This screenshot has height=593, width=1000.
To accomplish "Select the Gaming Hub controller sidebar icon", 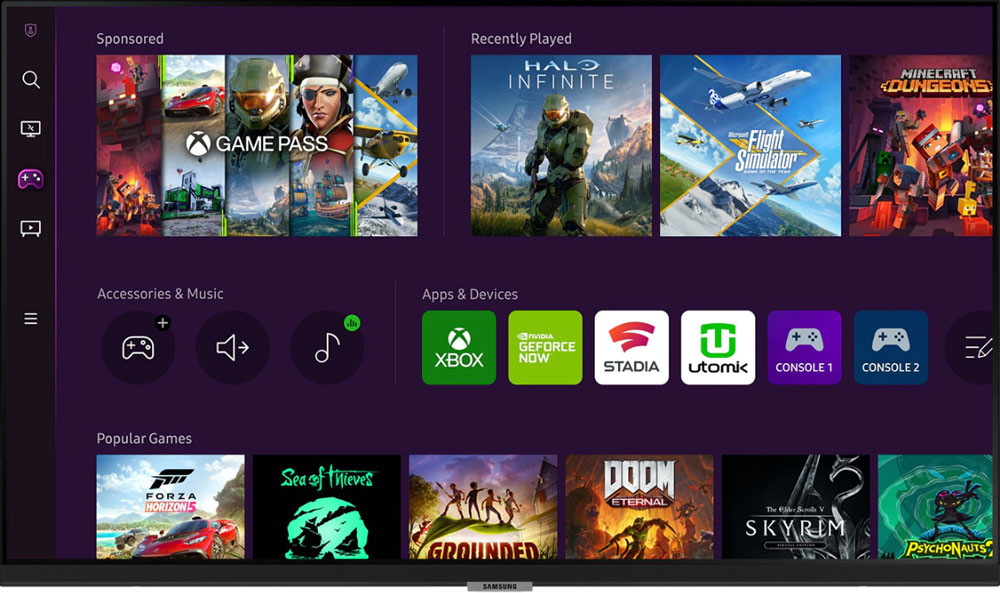I will tap(31, 179).
